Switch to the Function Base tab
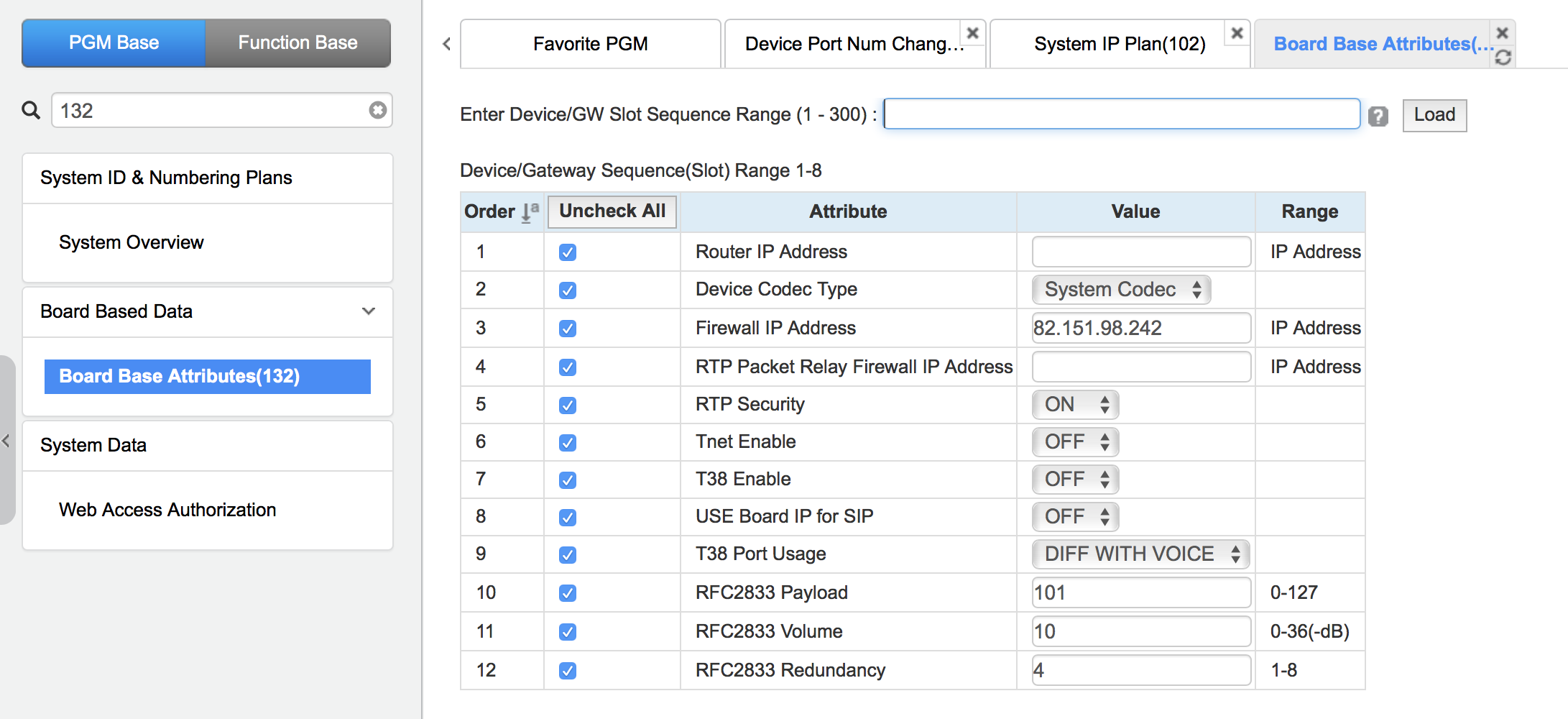 point(298,43)
